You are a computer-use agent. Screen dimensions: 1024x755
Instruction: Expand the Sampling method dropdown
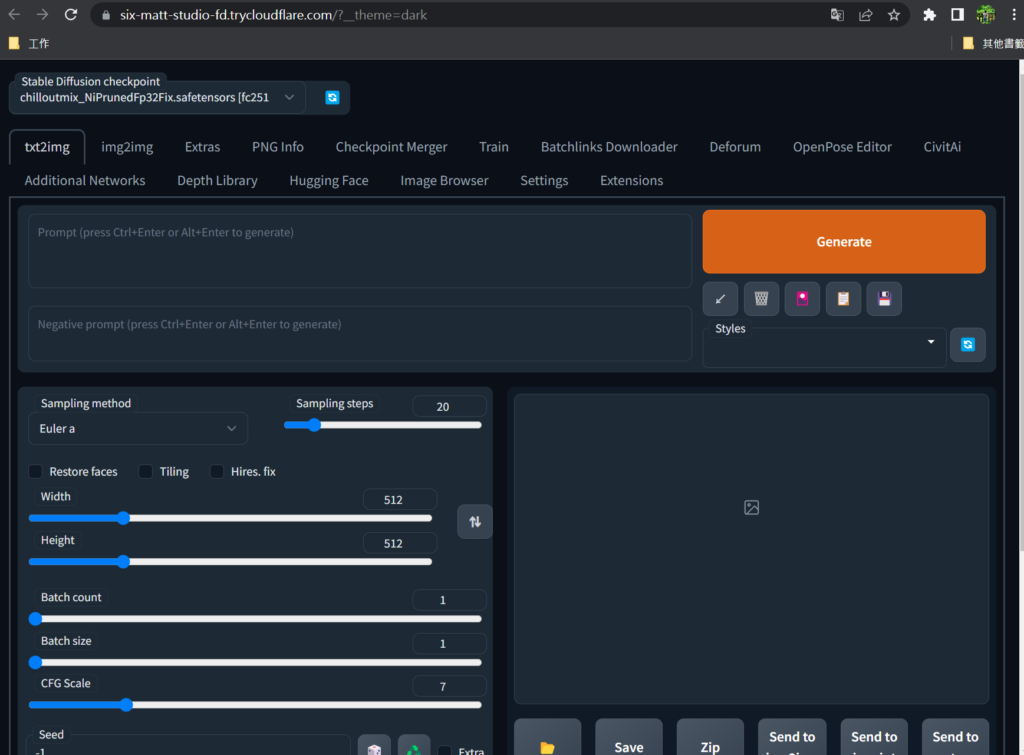[137, 428]
